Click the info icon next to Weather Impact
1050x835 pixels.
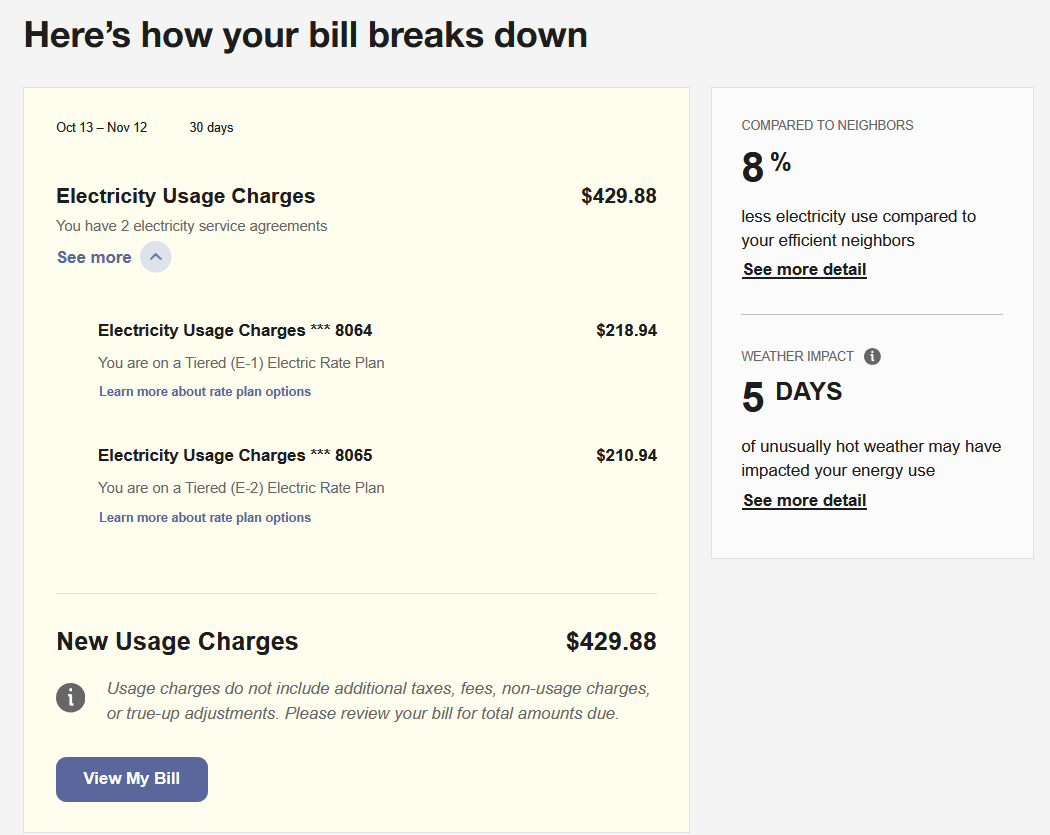point(871,356)
